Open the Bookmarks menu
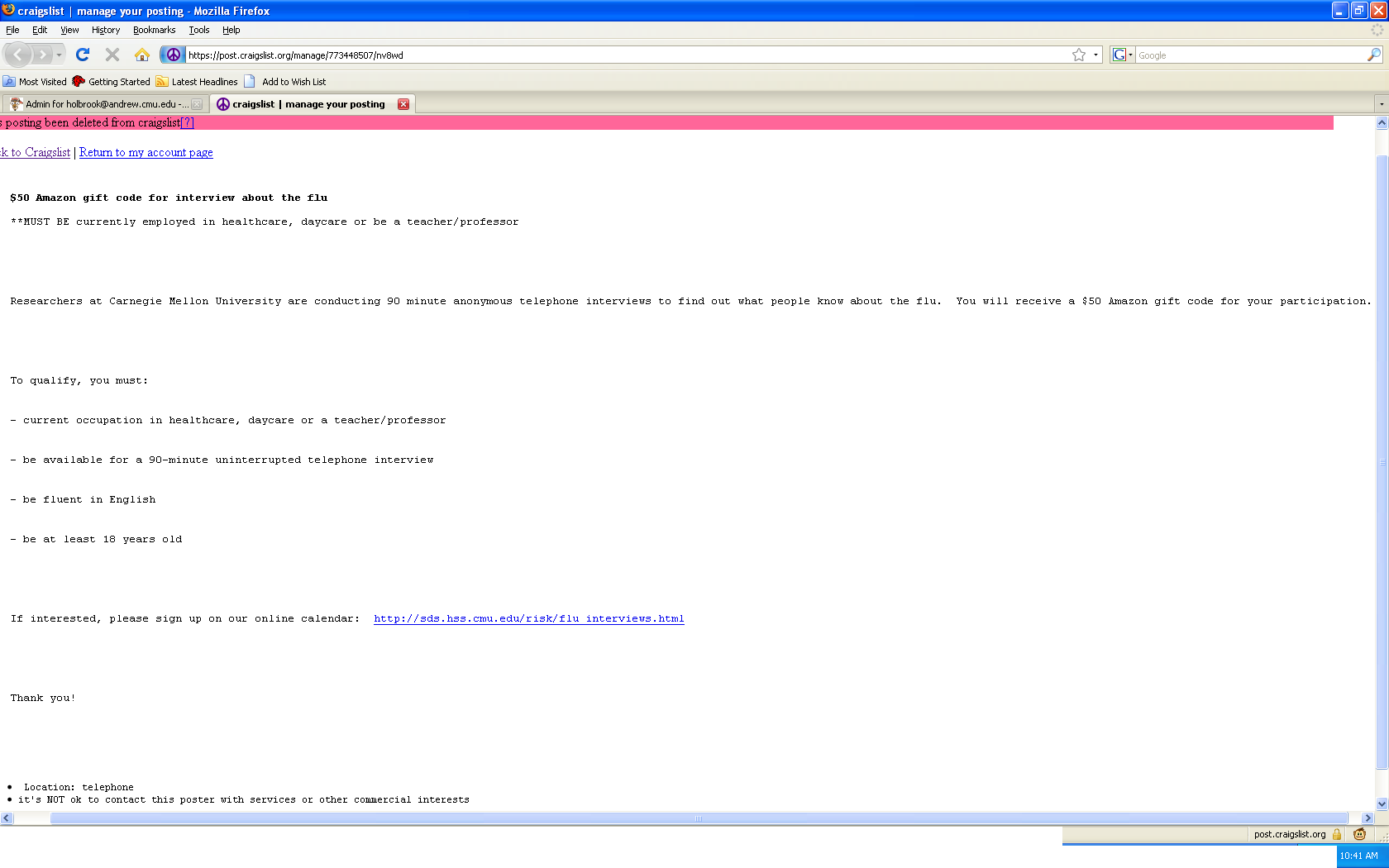 [x=154, y=30]
